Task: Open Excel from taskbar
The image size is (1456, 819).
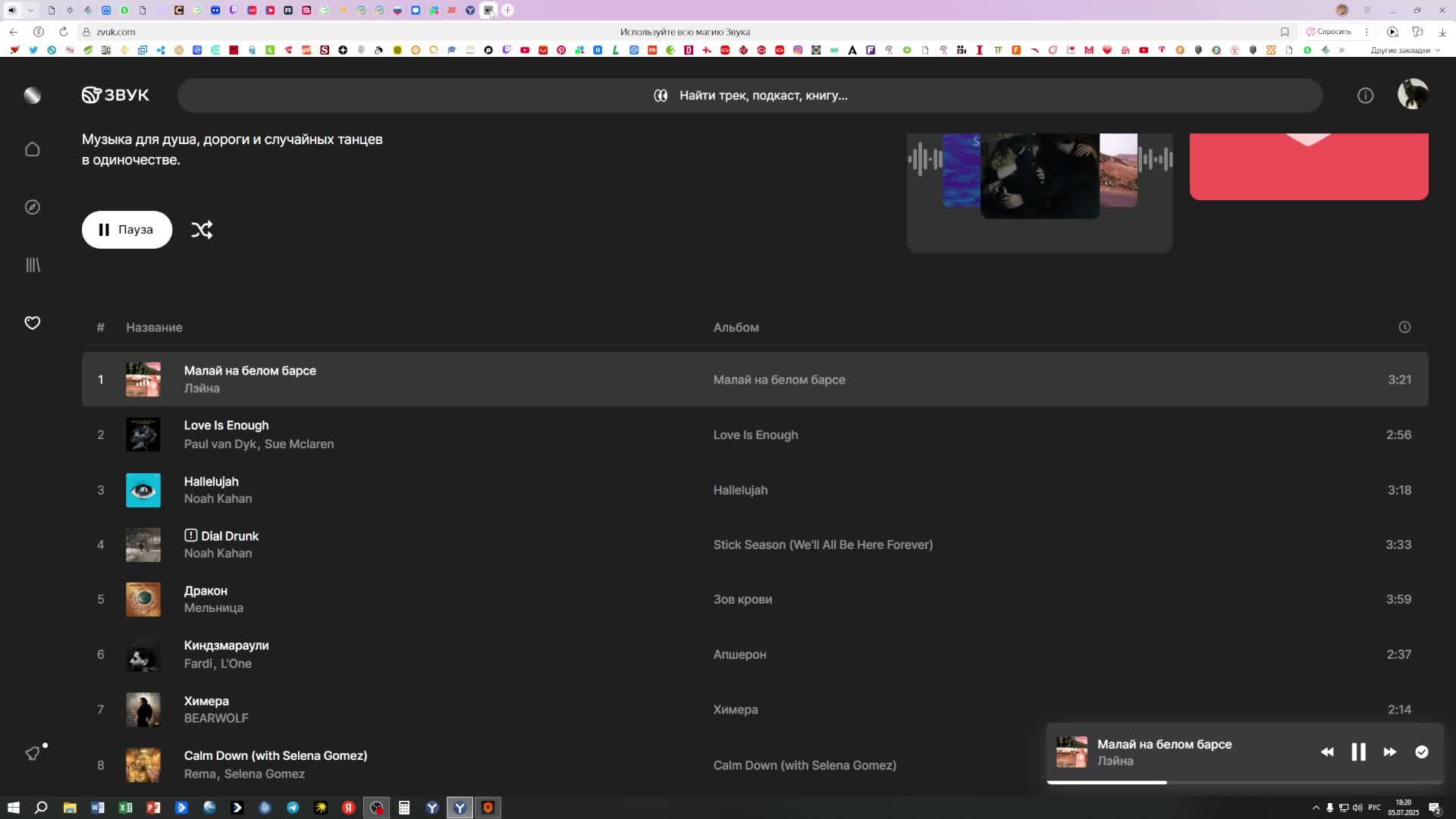Action: [x=126, y=808]
